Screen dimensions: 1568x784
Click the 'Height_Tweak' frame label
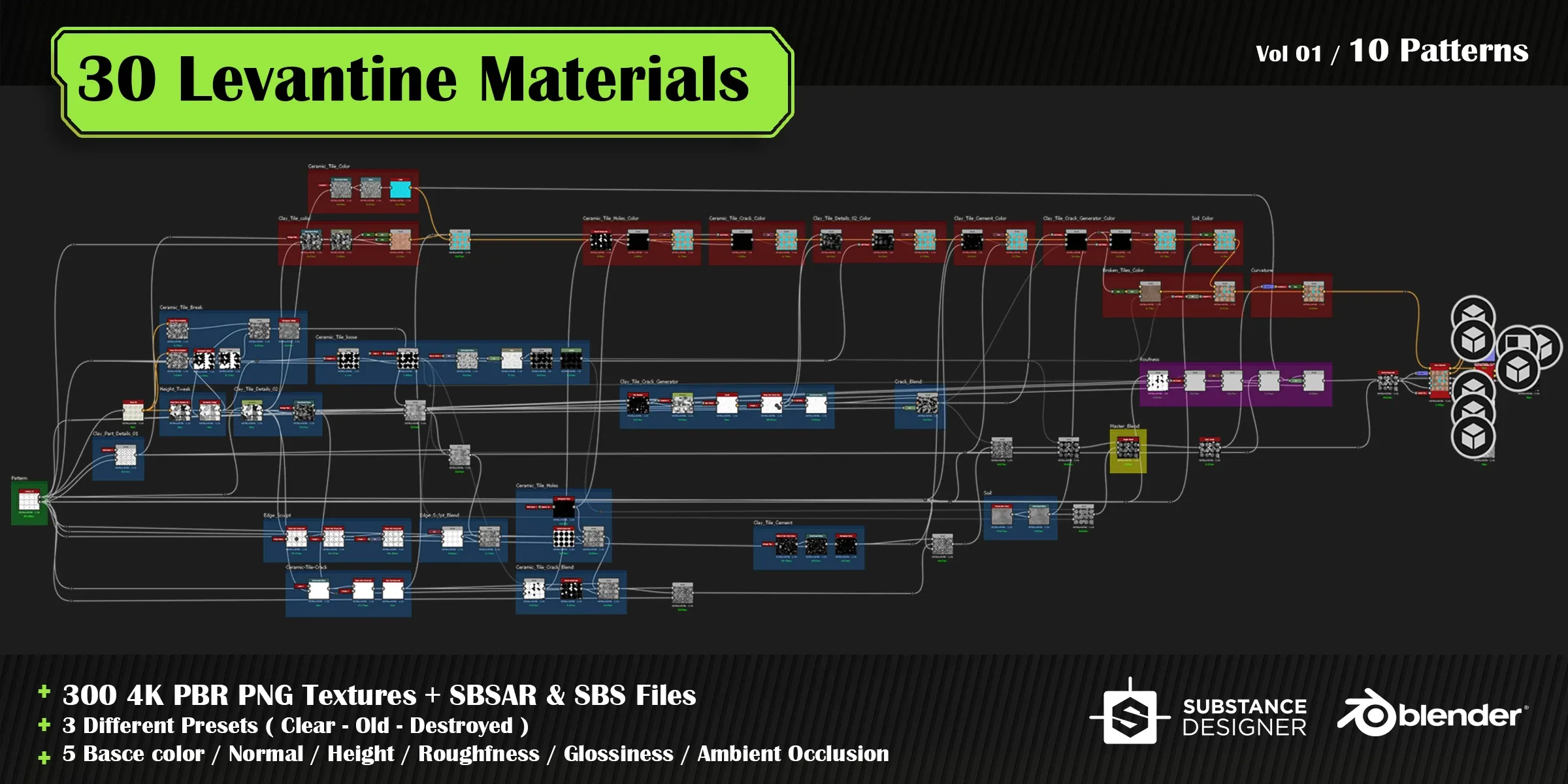click(x=175, y=389)
